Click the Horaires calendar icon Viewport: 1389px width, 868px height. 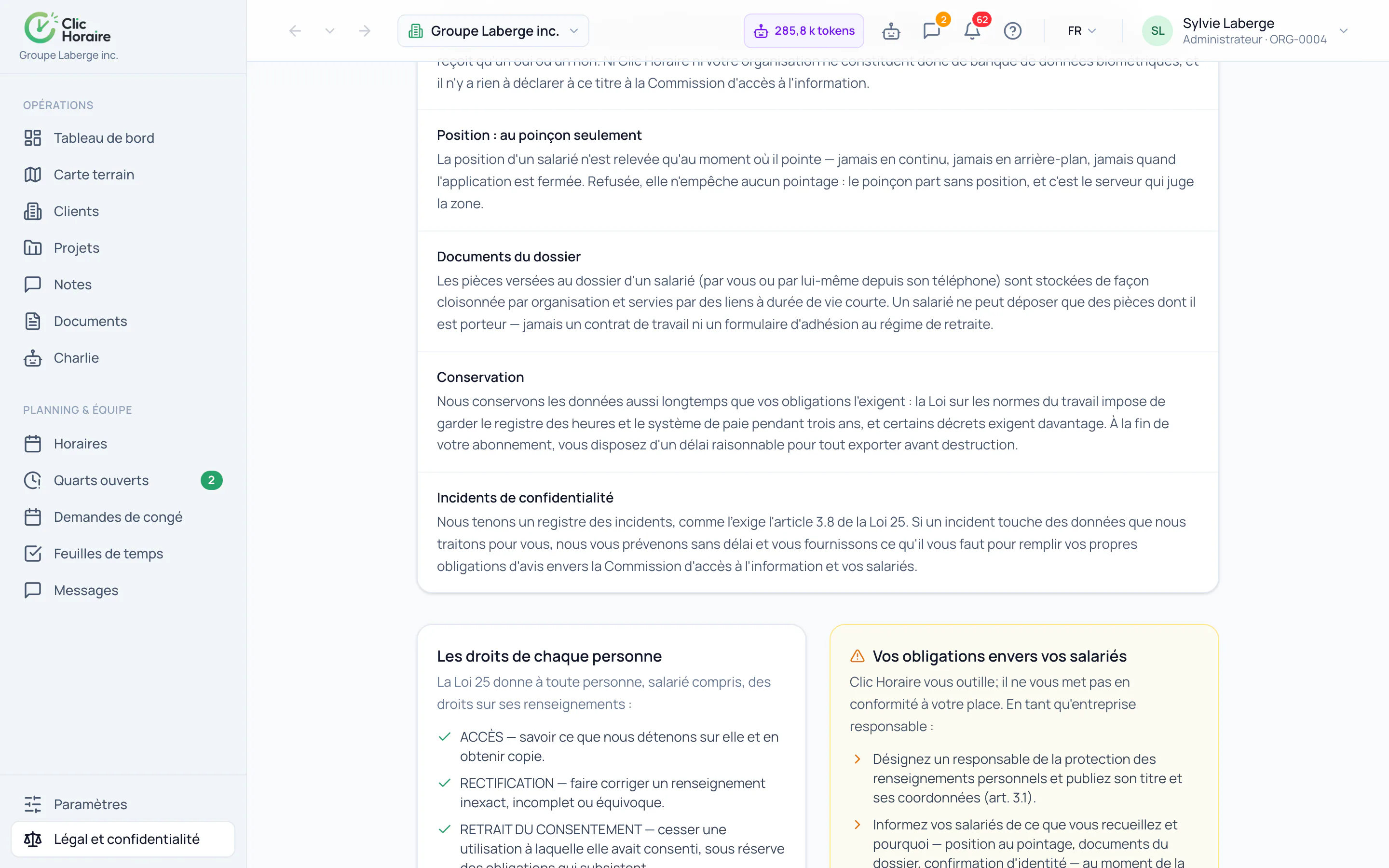tap(33, 444)
